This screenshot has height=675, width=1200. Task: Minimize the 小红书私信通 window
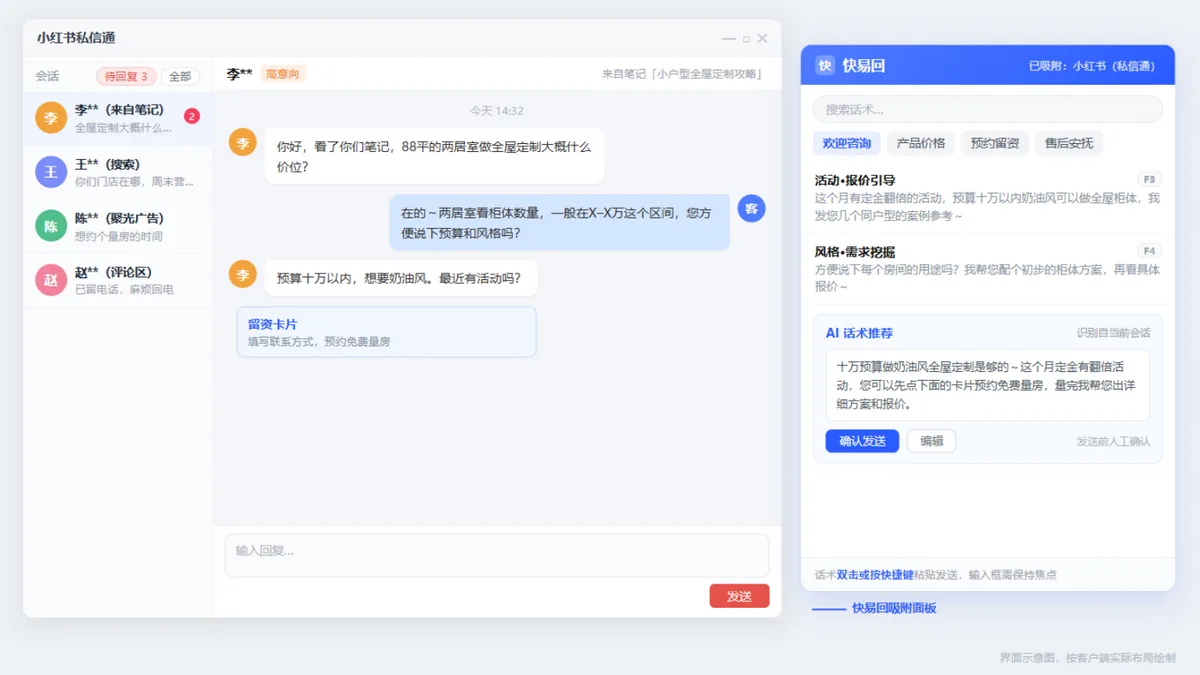tap(729, 39)
